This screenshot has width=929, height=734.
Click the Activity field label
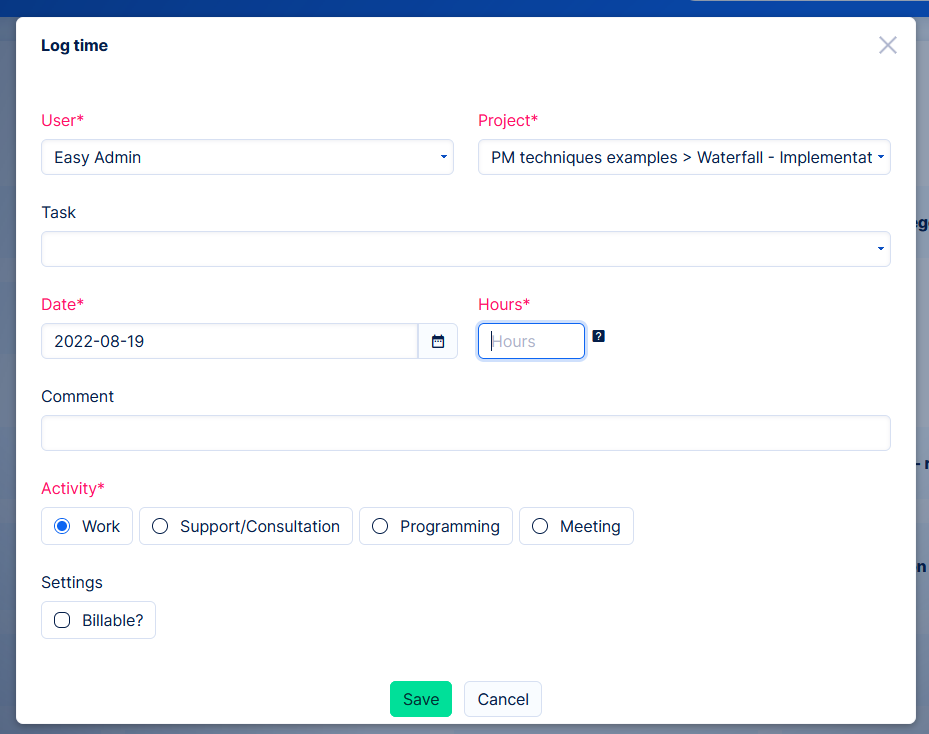pyautogui.click(x=72, y=488)
